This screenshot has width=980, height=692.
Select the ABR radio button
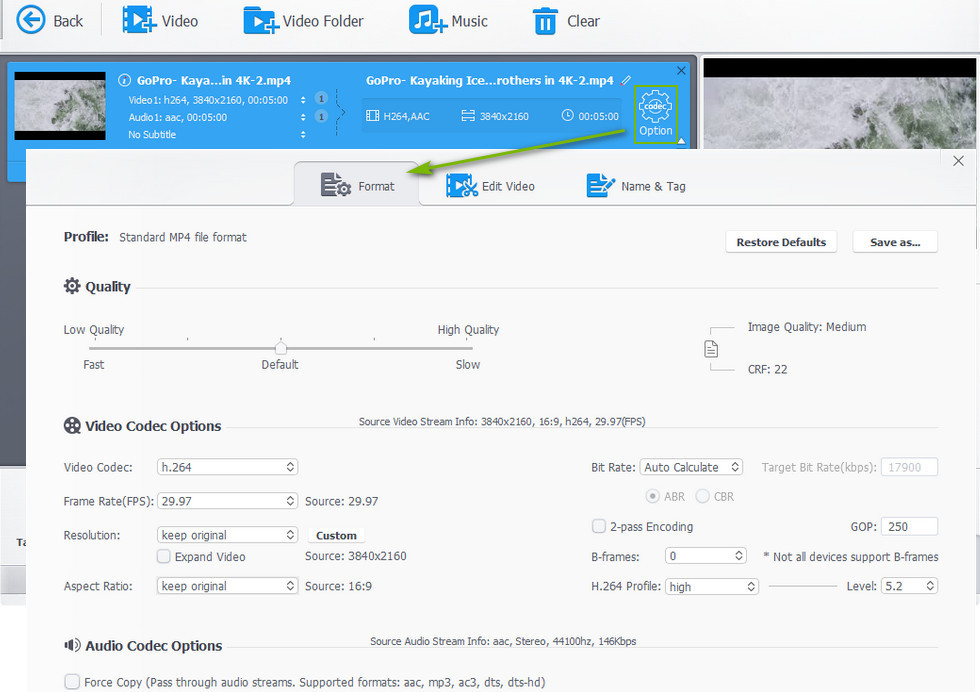click(652, 496)
